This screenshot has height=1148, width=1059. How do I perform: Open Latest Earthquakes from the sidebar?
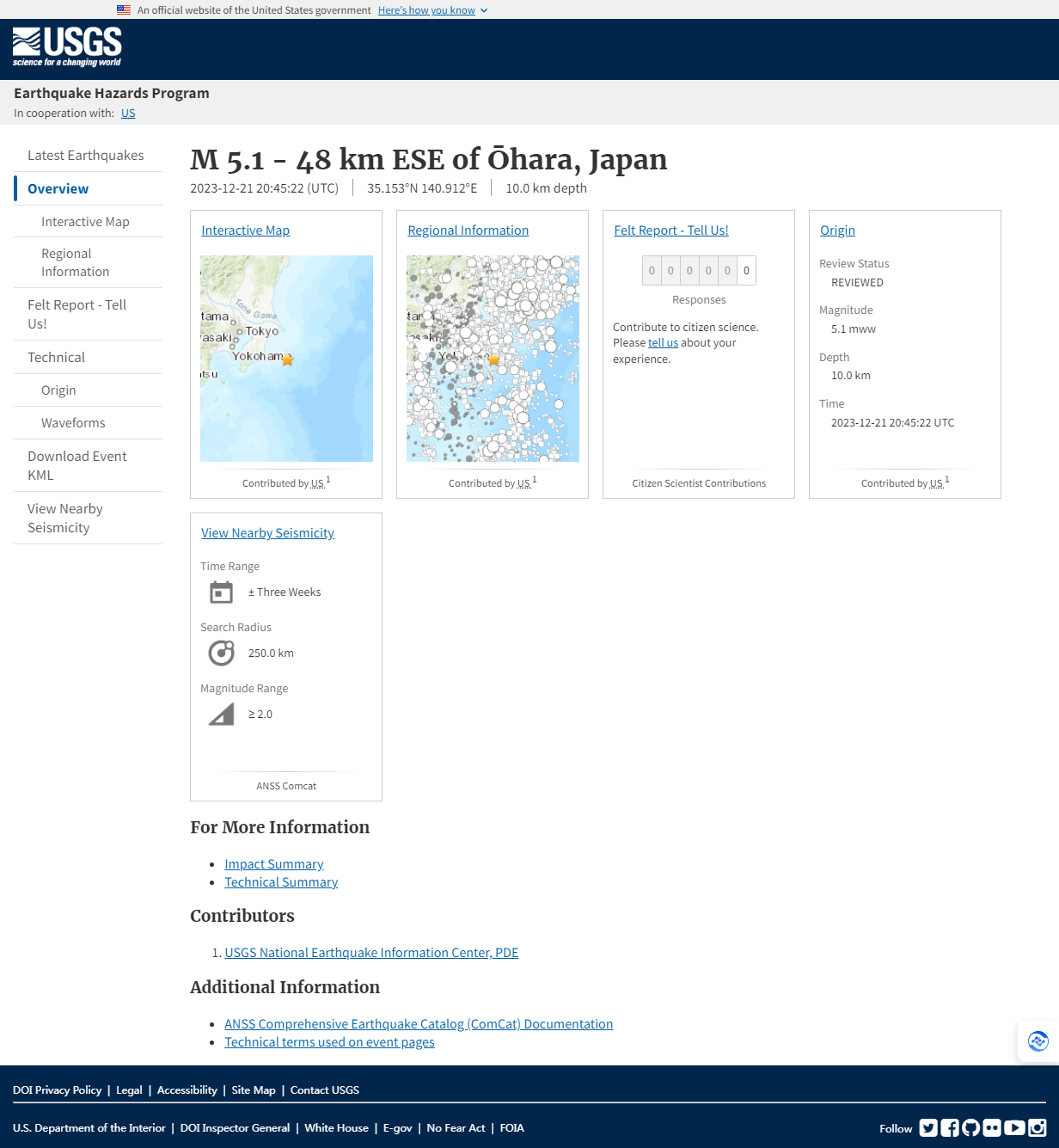[x=86, y=155]
